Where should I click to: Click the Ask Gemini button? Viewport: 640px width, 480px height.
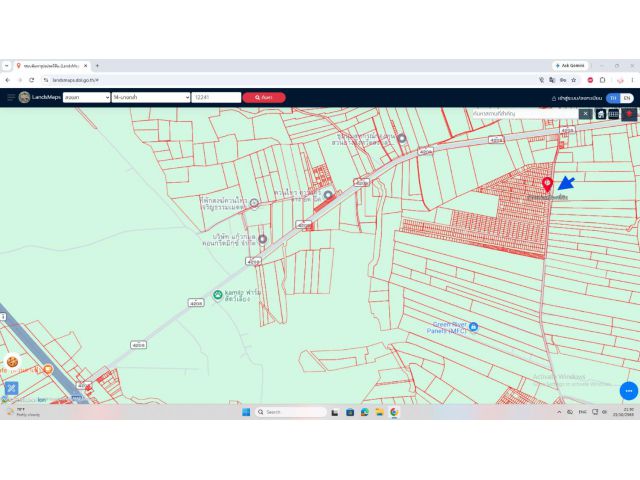click(570, 65)
